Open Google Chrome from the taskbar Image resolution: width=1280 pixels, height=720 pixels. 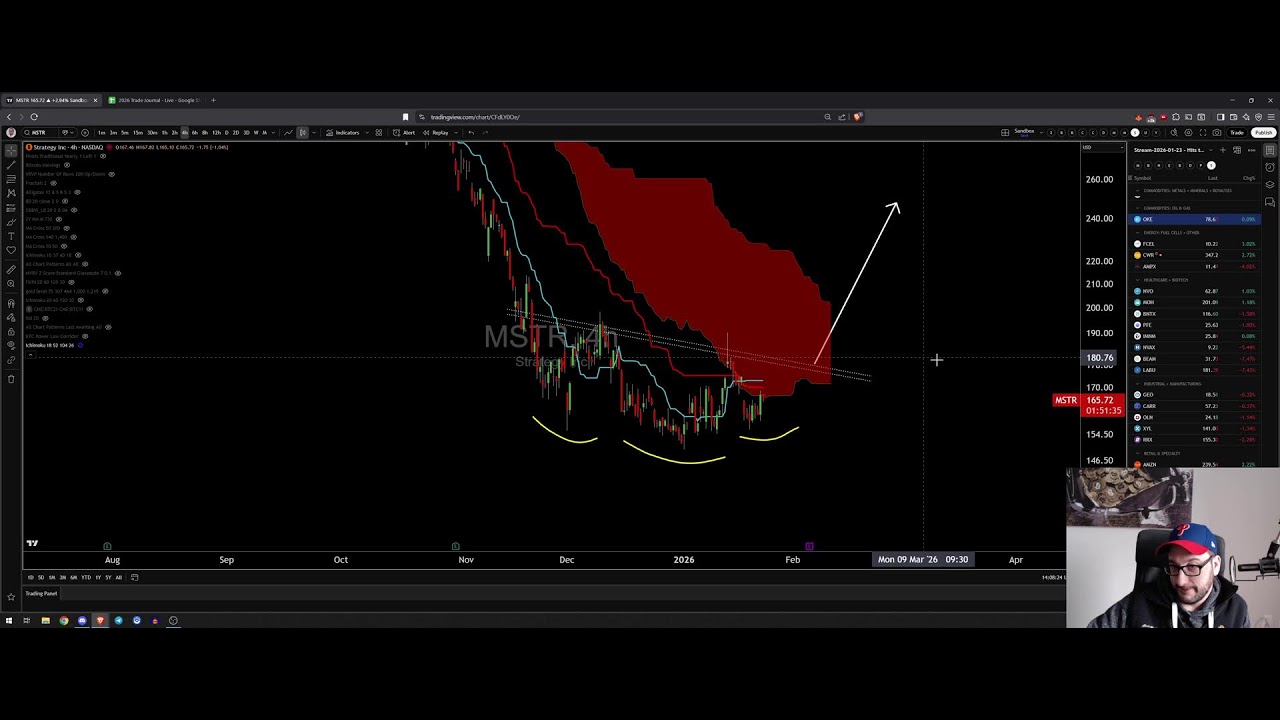64,620
